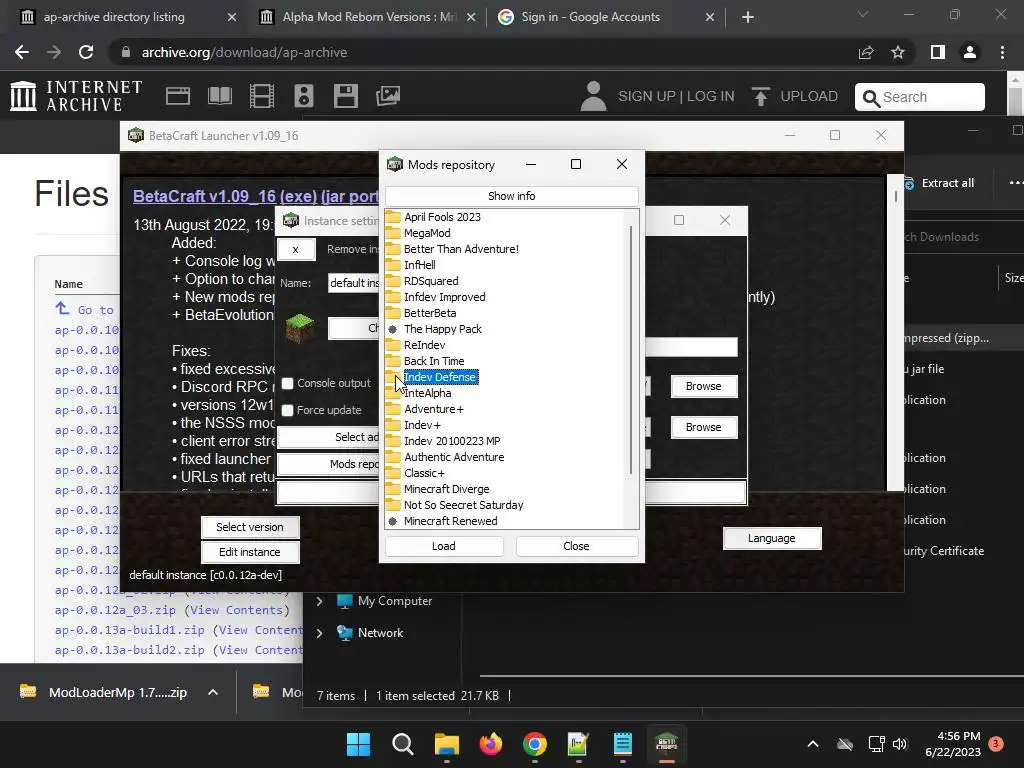Show hidden system tray icons
1024x768 pixels.
[813, 744]
